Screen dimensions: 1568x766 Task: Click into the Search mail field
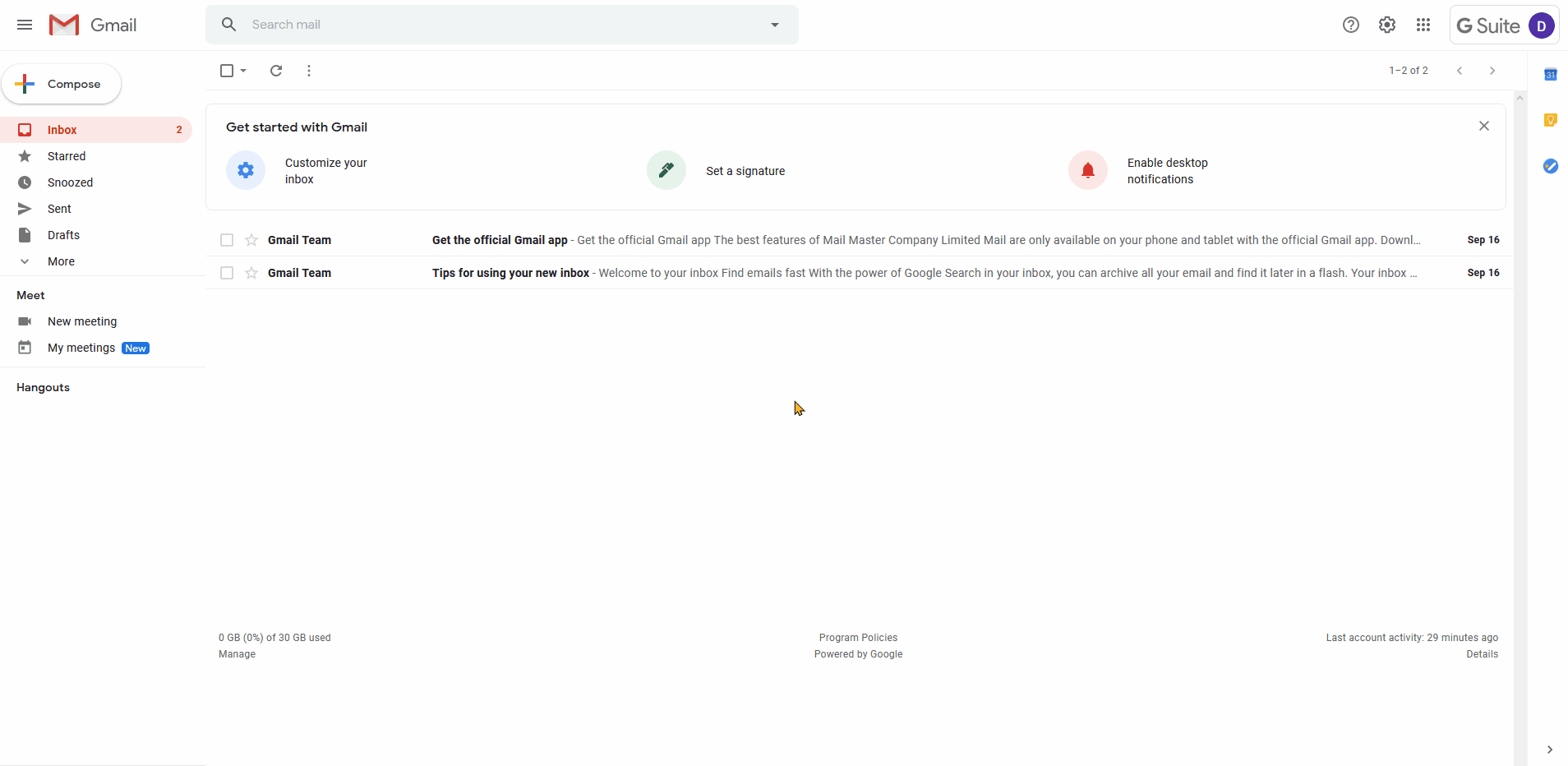click(501, 25)
